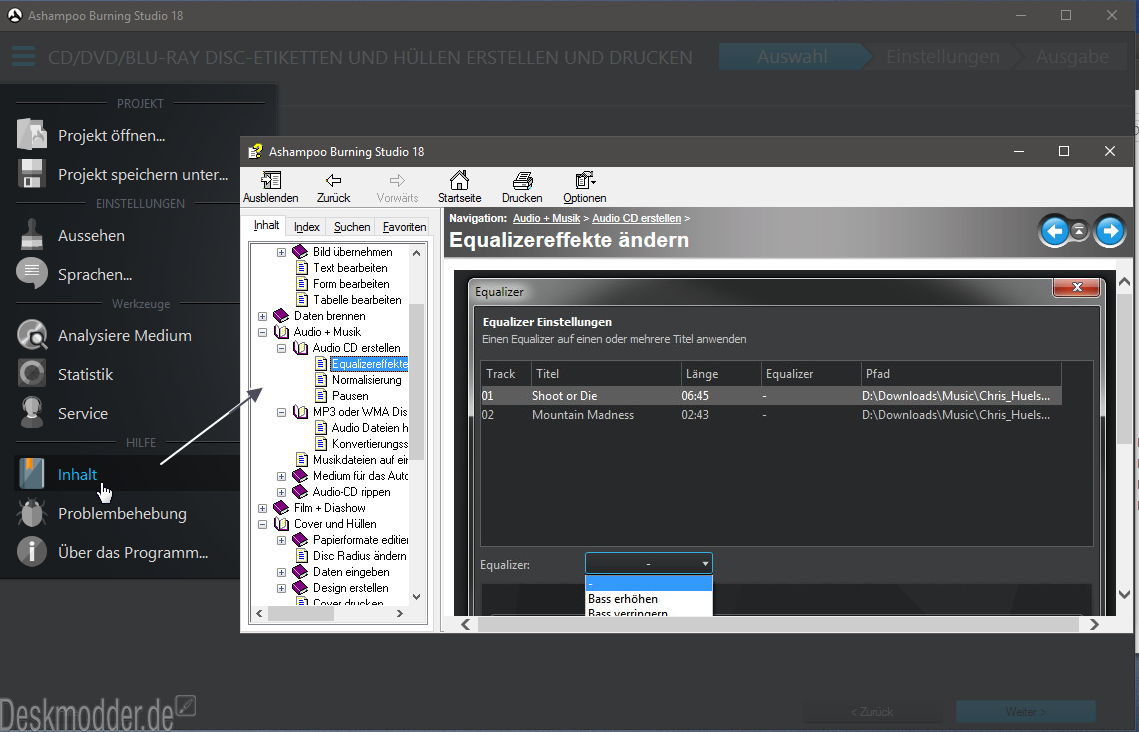Click the Aussehen paintbrush icon
This screenshot has width=1139, height=732.
[x=31, y=235]
